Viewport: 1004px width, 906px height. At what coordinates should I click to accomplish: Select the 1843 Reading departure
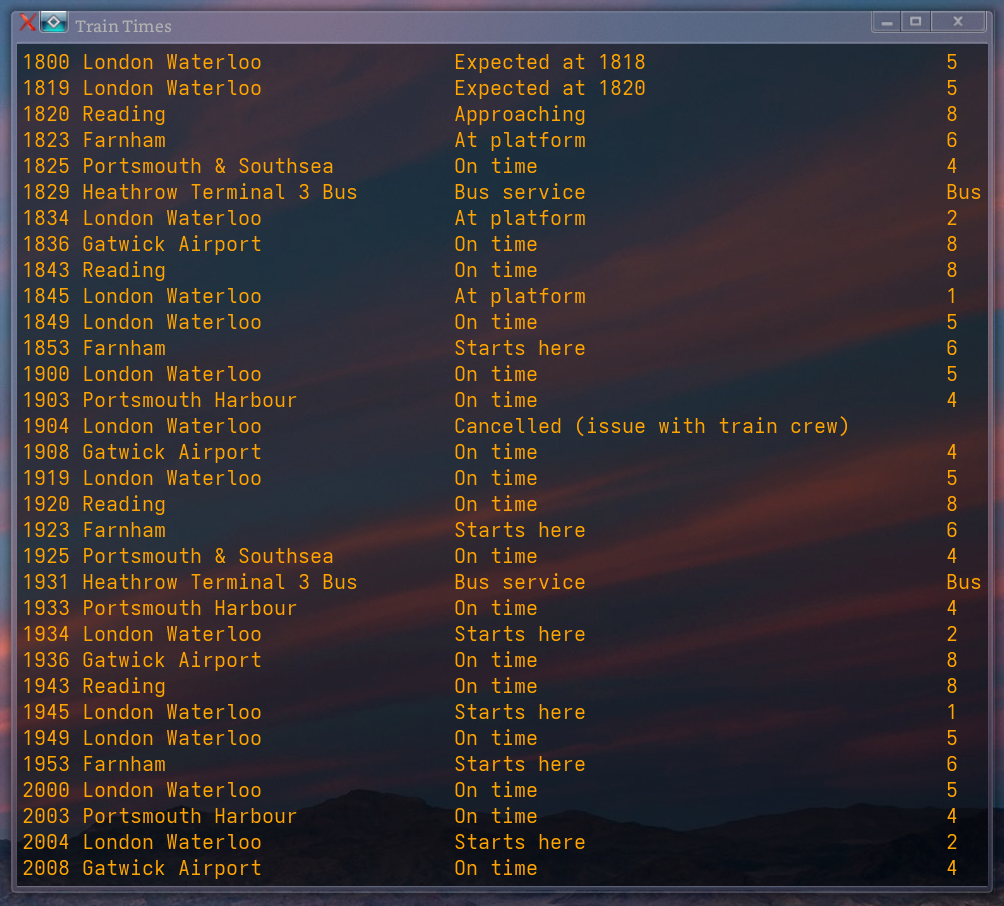tap(502, 270)
